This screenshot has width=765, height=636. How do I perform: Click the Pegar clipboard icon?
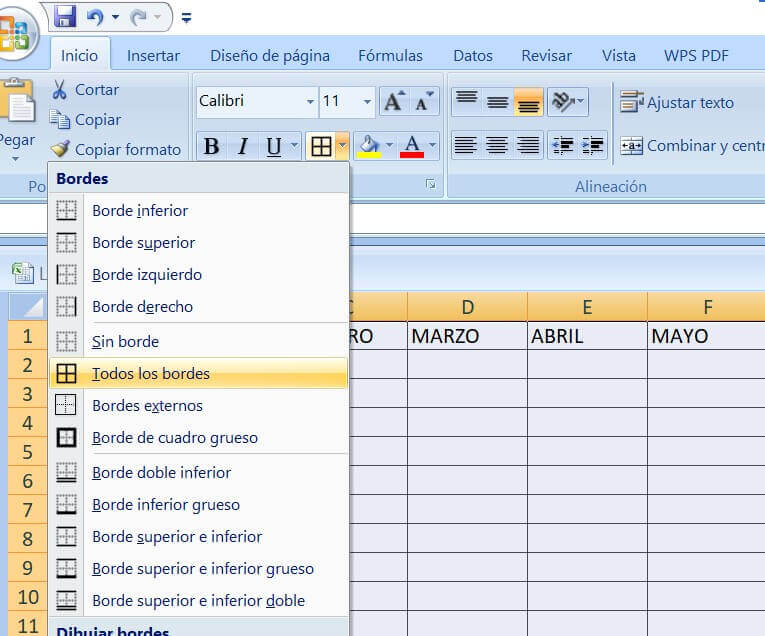(x=18, y=100)
